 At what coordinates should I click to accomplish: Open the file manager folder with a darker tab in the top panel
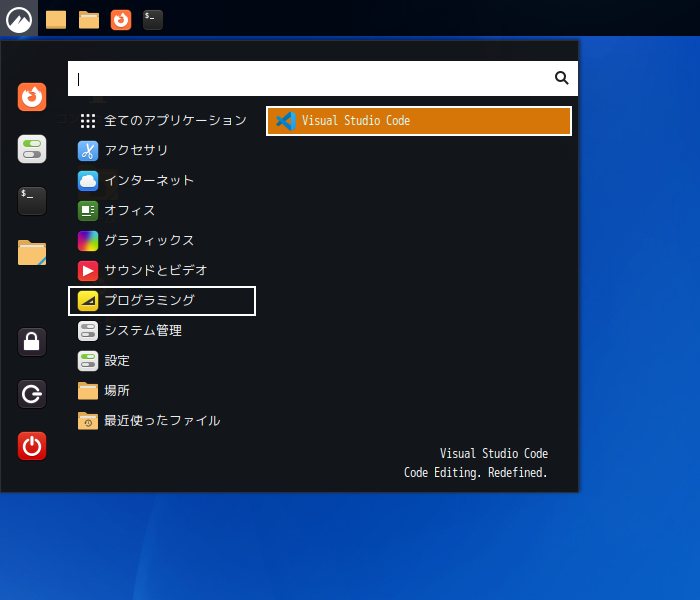click(x=89, y=20)
